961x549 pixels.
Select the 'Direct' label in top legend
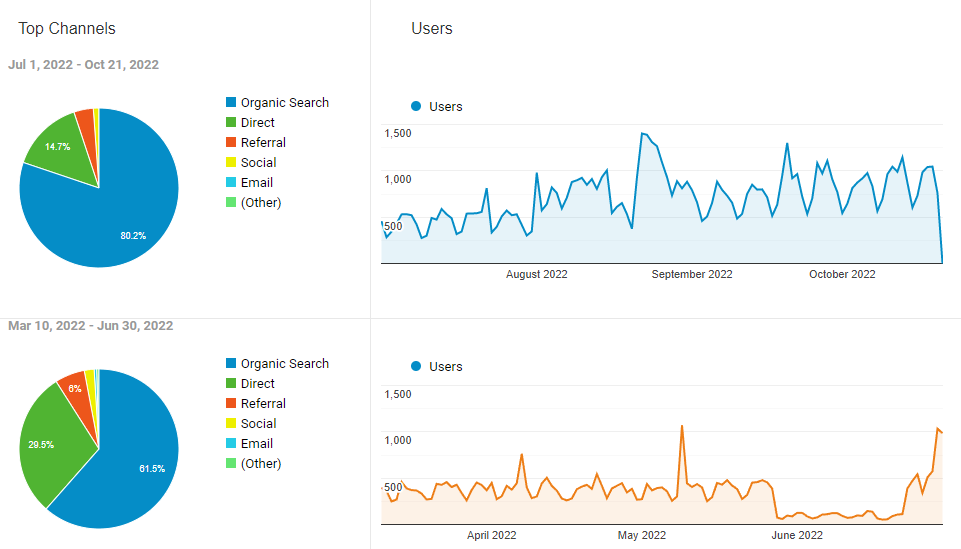pos(257,123)
